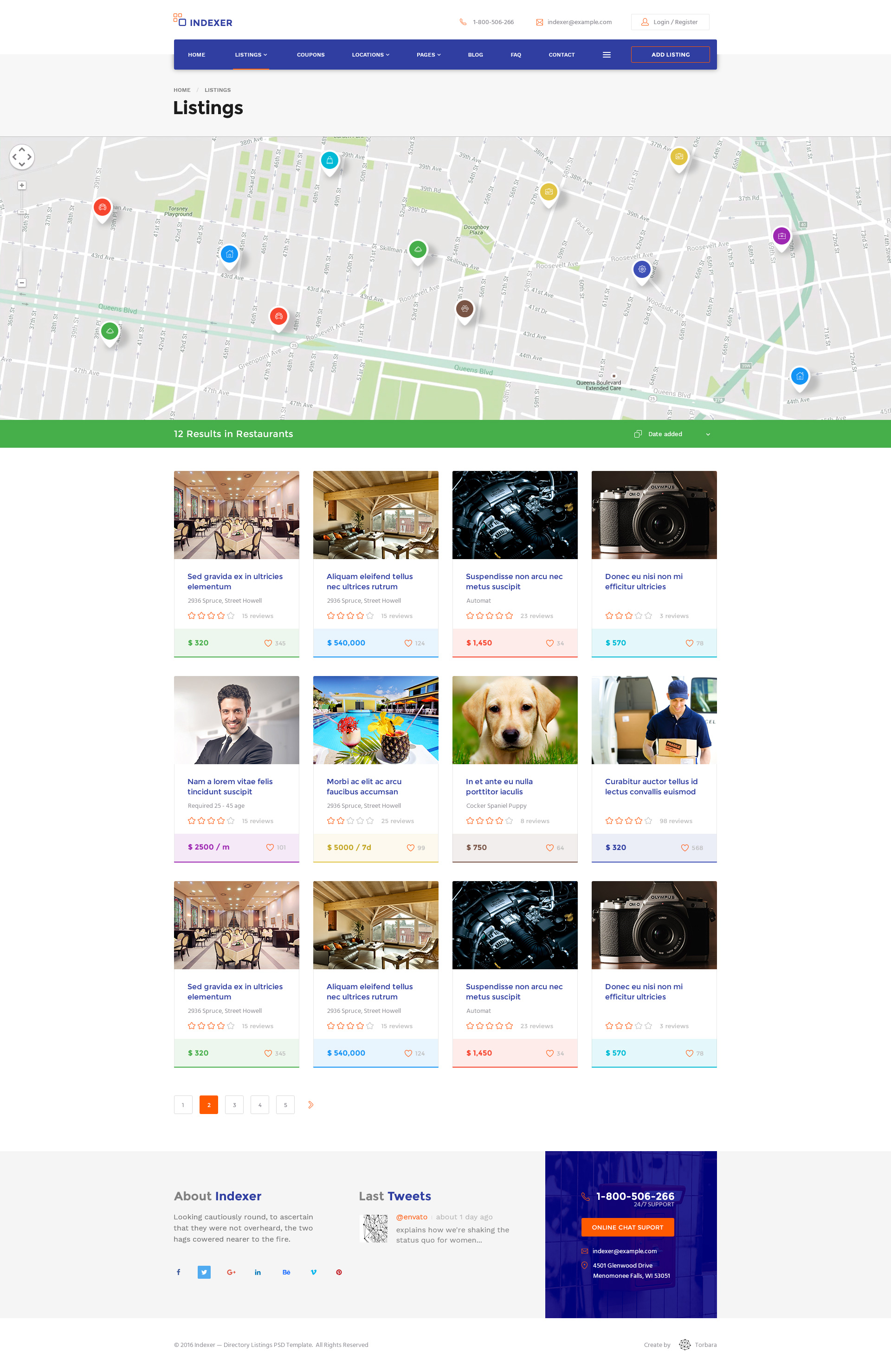Open the Date added sort dropdown
Image resolution: width=891 pixels, height=1372 pixels.
708,434
